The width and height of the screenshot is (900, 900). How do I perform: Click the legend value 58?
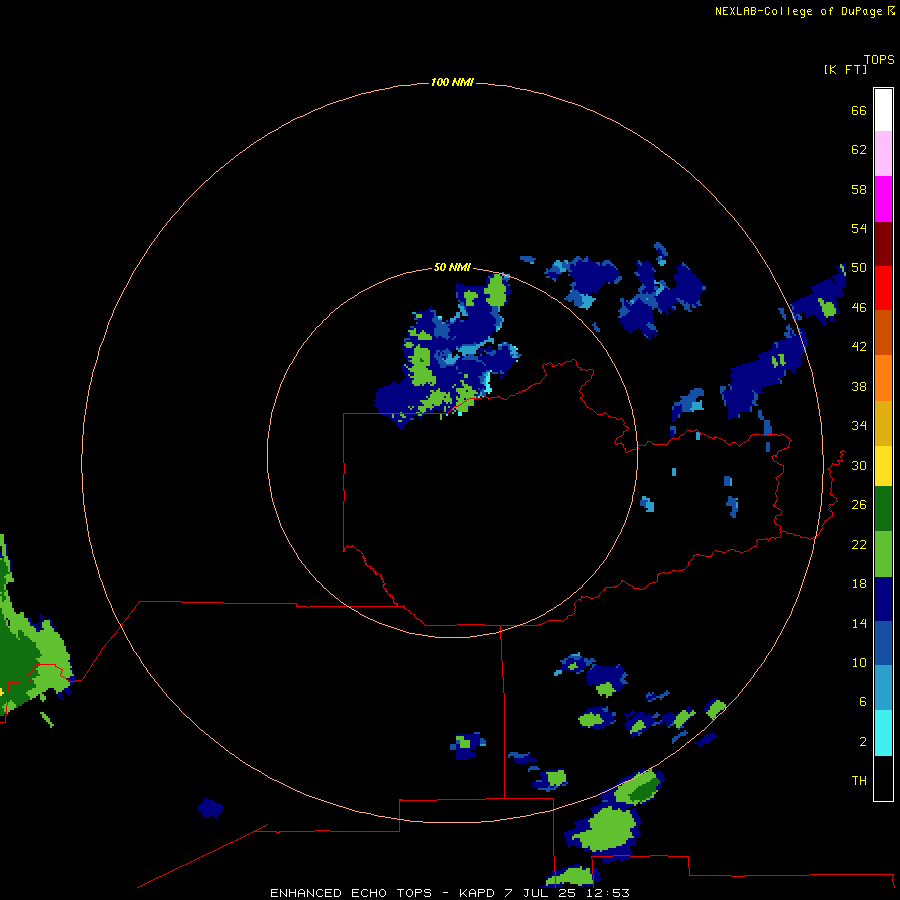click(859, 189)
